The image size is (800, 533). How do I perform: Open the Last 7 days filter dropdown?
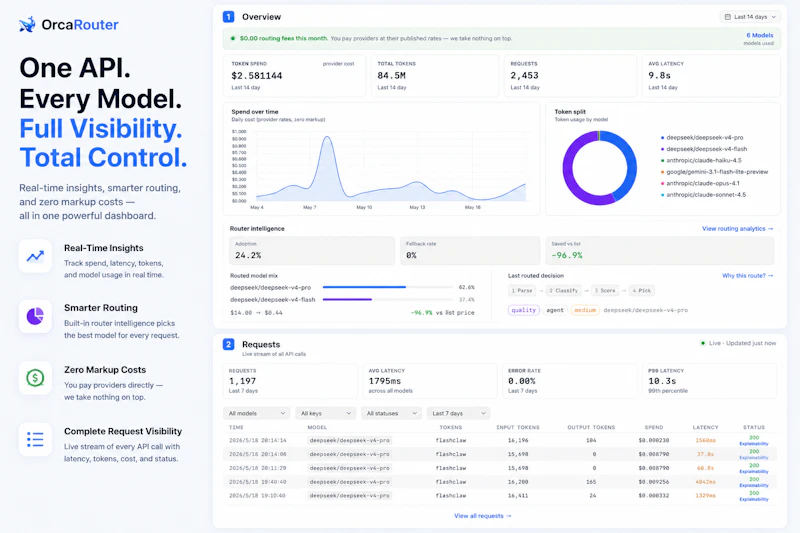(458, 413)
